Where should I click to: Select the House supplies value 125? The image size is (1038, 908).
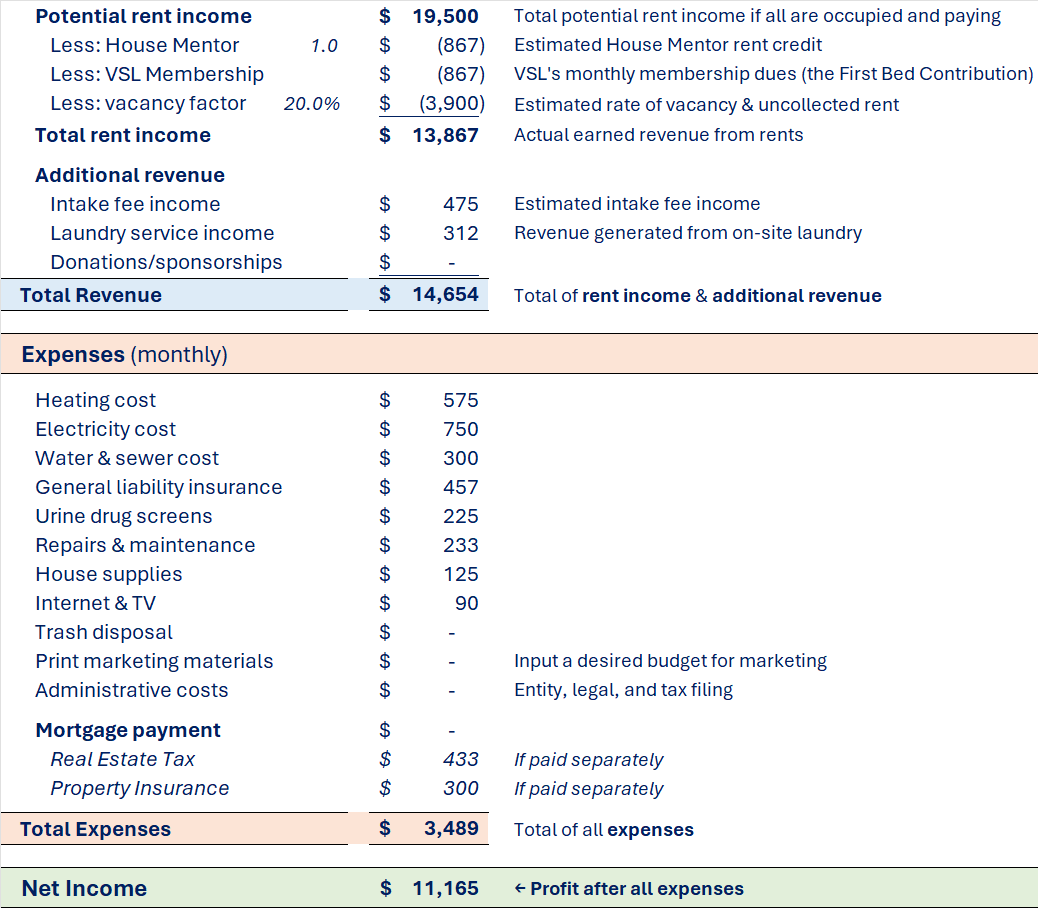460,574
